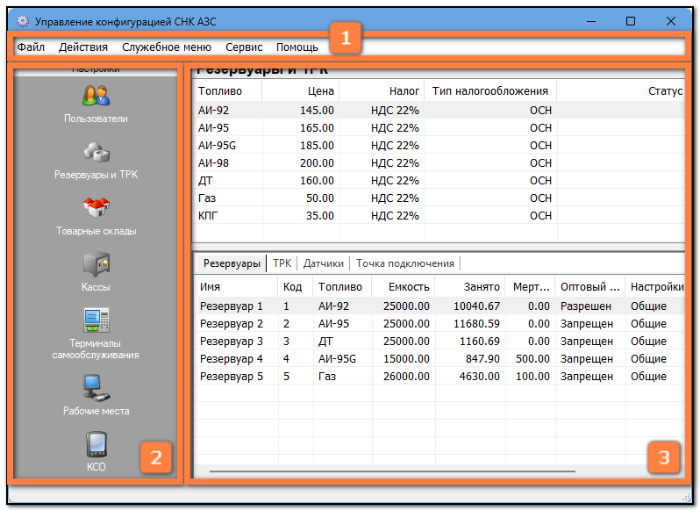Switch to the Резервуары tab
The image size is (700, 511).
[232, 263]
